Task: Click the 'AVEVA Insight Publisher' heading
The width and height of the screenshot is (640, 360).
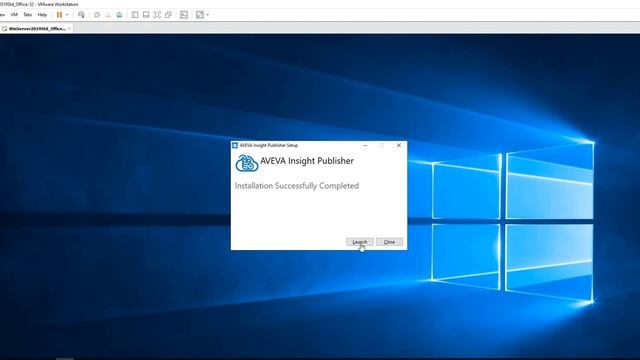Action: [x=307, y=161]
